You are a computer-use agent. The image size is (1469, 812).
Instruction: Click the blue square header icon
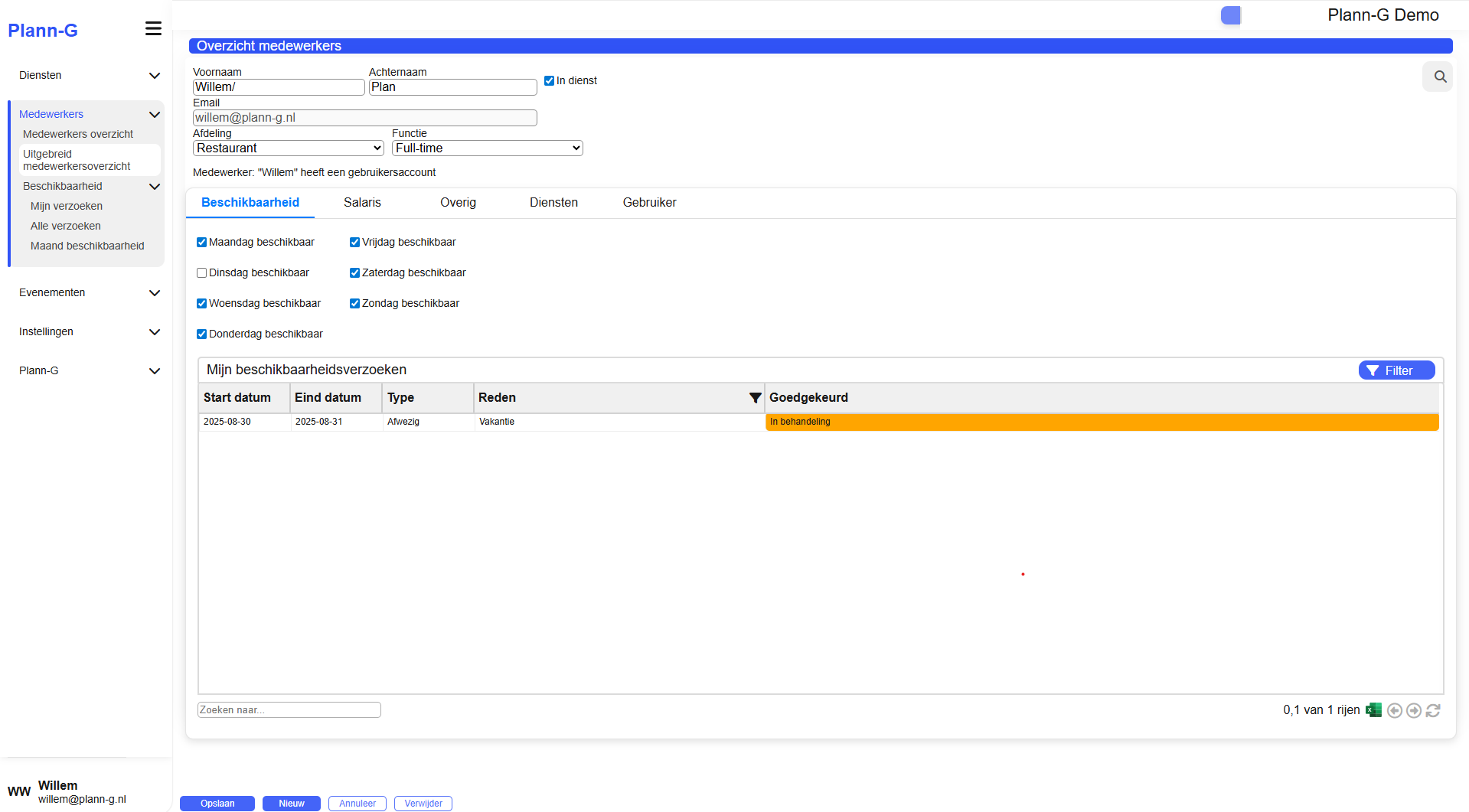point(1230,15)
